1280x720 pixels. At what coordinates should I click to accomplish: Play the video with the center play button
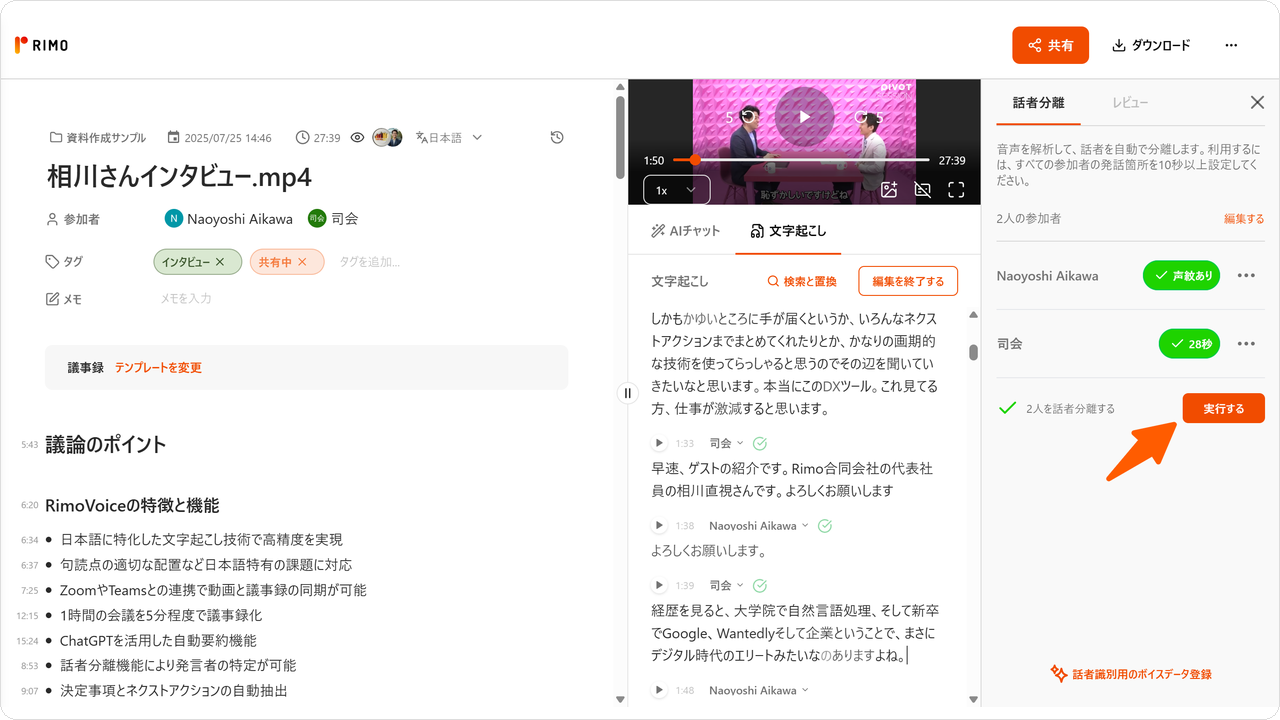(x=804, y=116)
